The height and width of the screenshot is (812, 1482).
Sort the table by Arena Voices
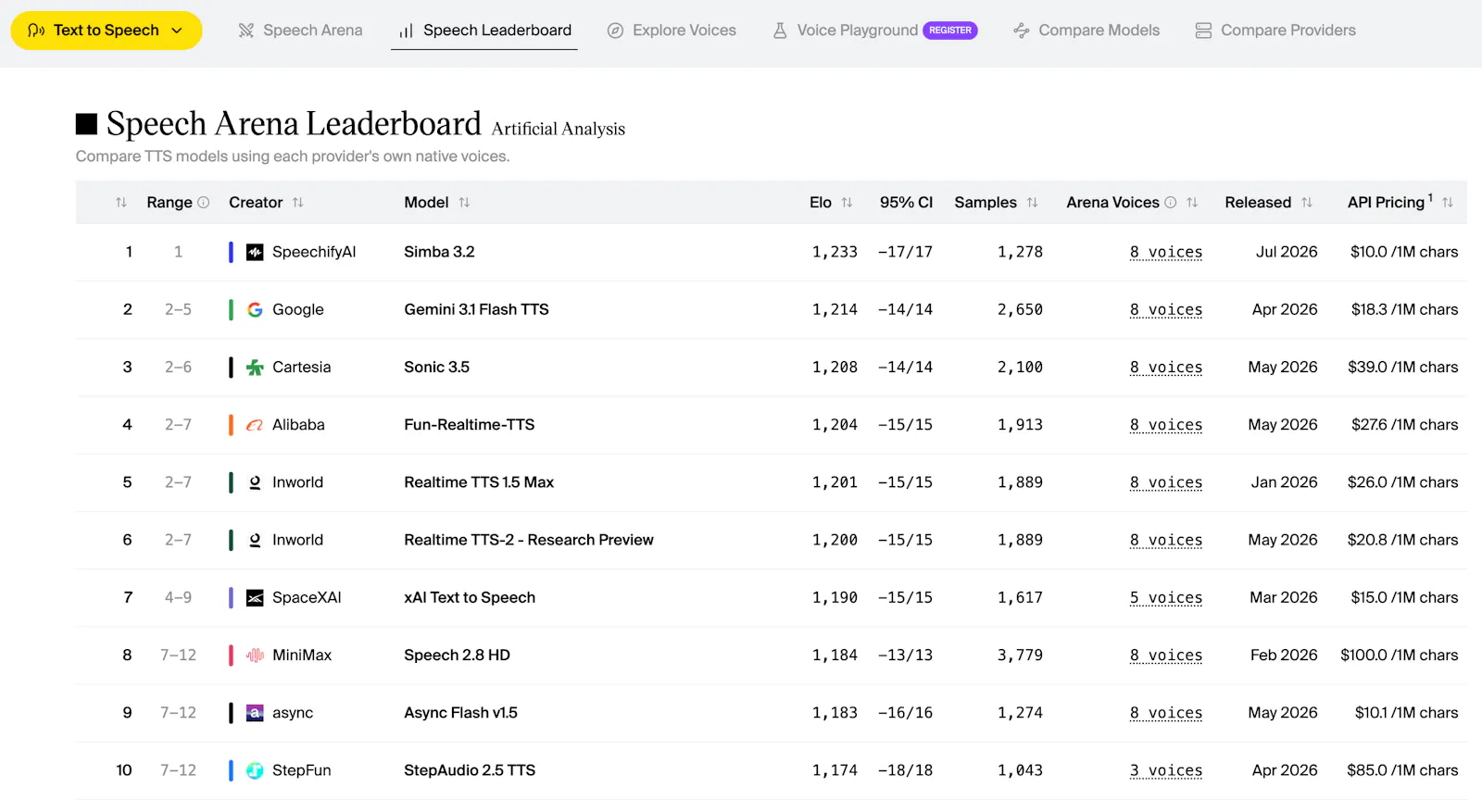click(1192, 202)
